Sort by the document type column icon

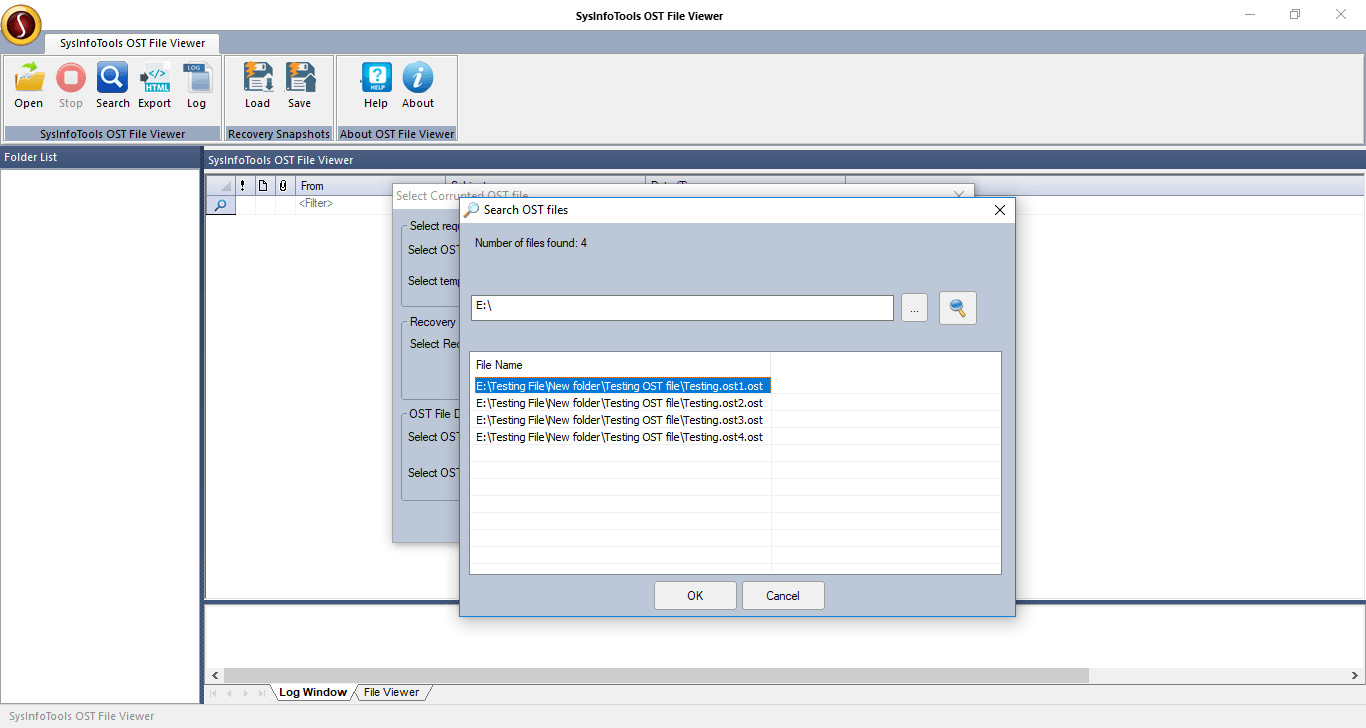click(263, 186)
